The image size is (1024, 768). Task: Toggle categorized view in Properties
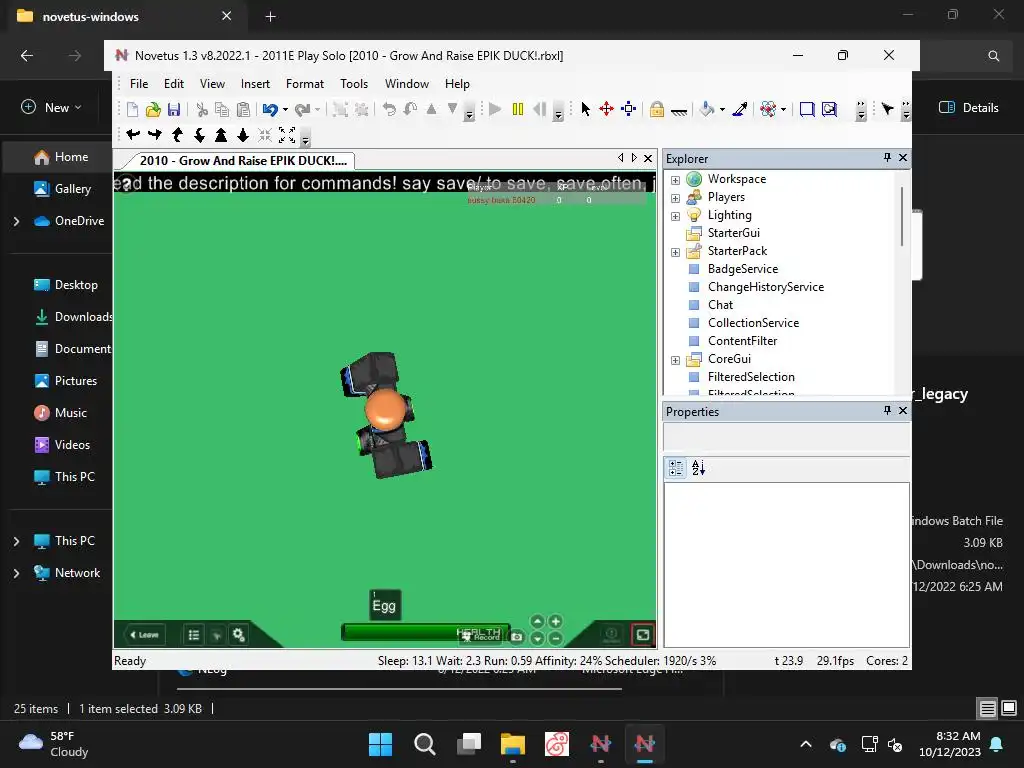pyautogui.click(x=676, y=468)
